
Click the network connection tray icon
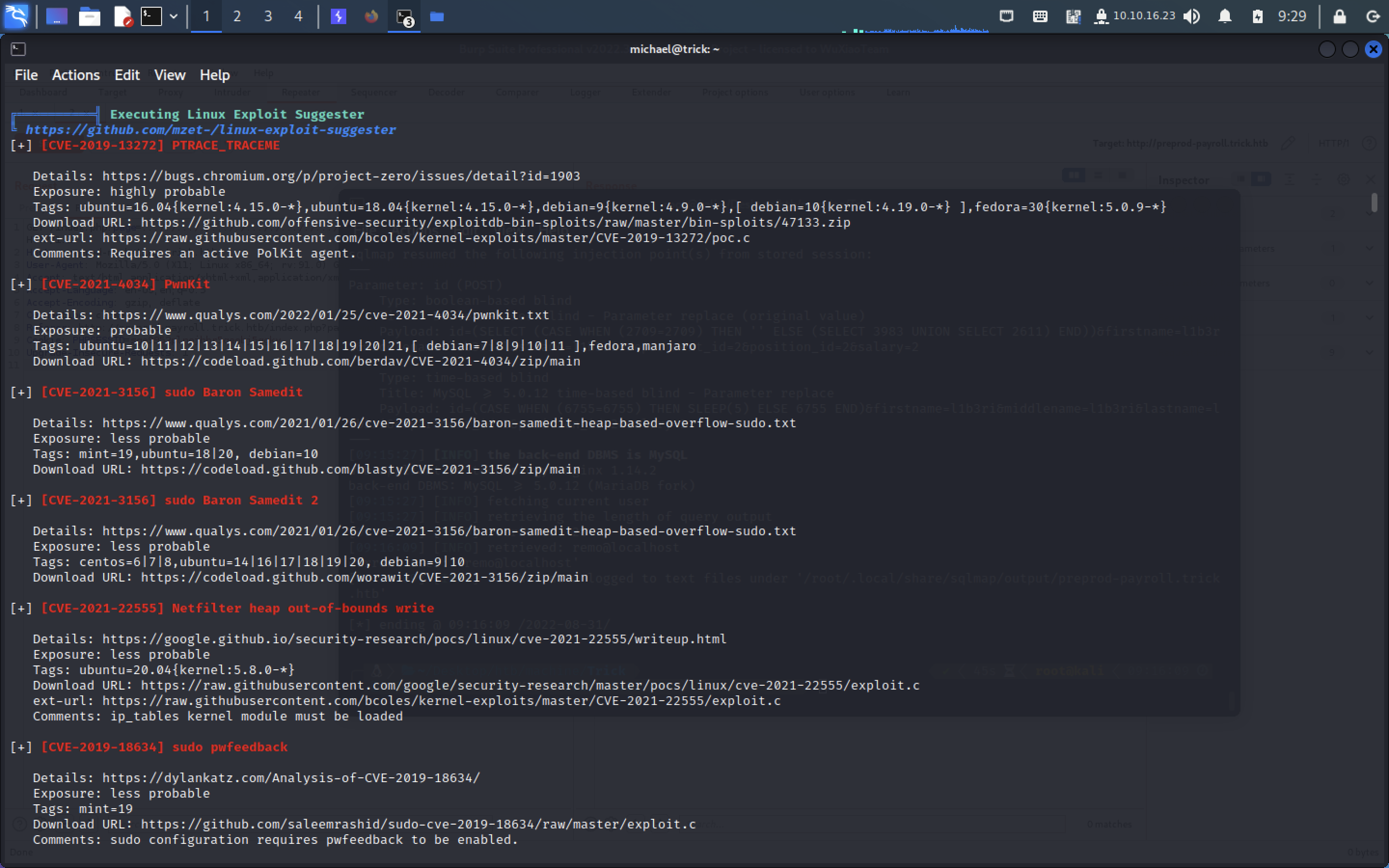point(1006,16)
